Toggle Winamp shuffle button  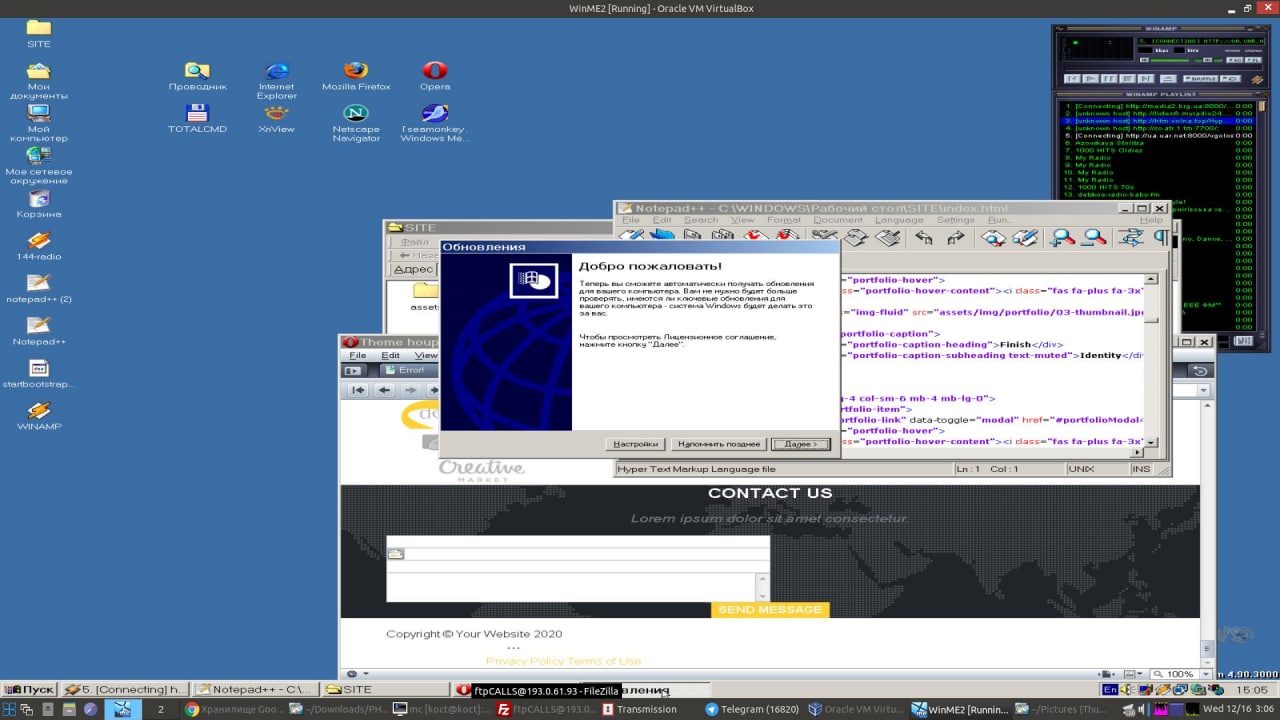tap(1201, 78)
